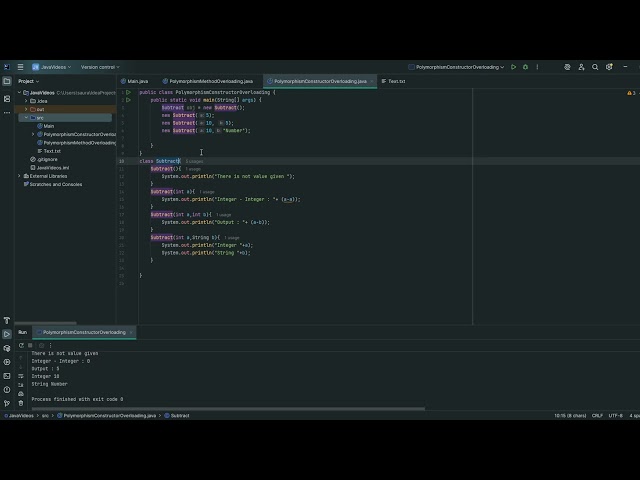Open the Git tool window icon
Screen dimensions: 640x480
(x=7, y=403)
